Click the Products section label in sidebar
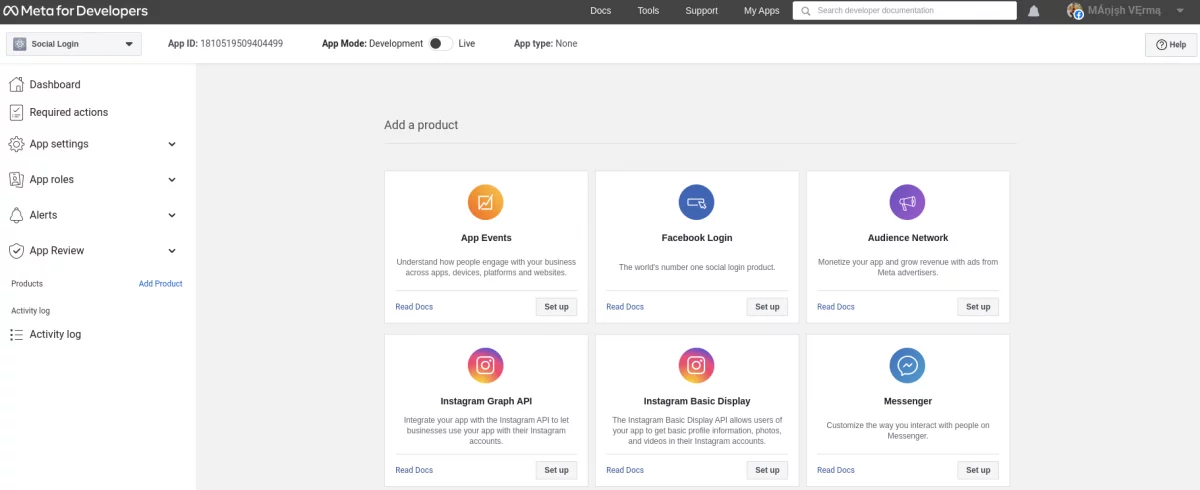1200x490 pixels. point(27,284)
